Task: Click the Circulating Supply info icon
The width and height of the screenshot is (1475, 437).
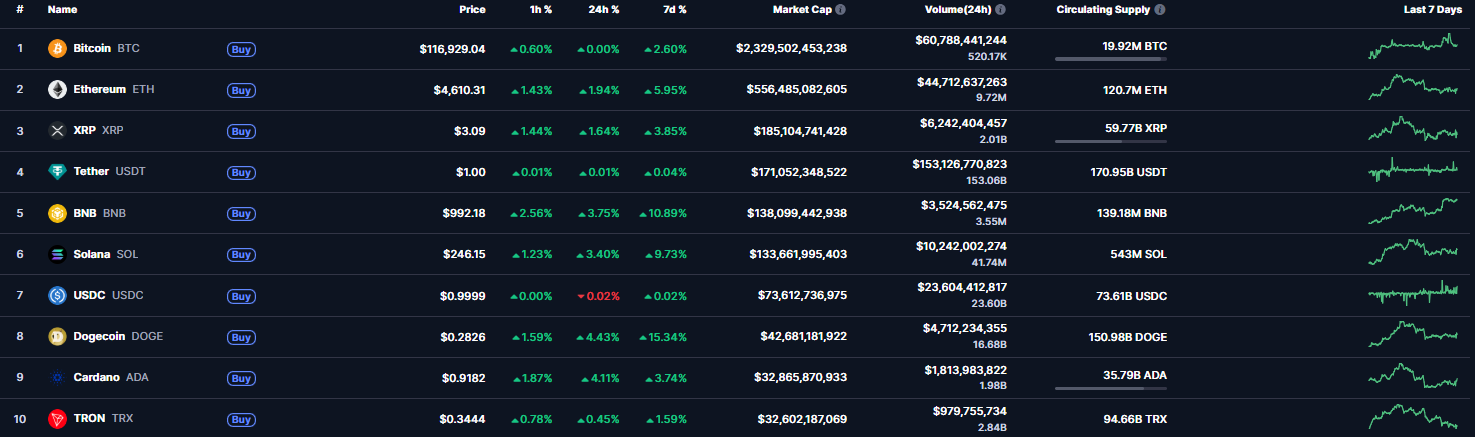Action: click(x=1160, y=9)
